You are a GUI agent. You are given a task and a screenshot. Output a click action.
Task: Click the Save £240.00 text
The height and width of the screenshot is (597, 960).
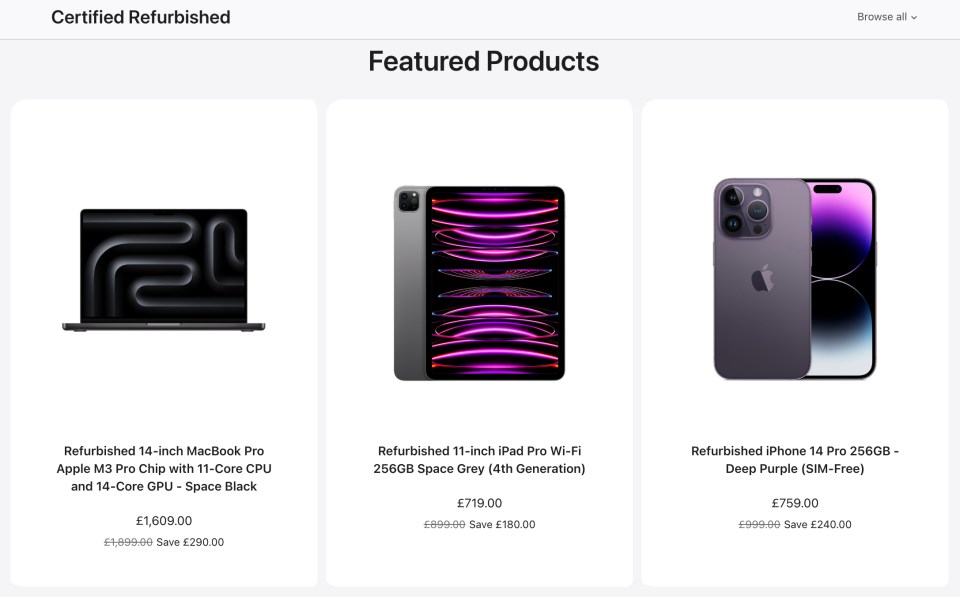point(817,524)
